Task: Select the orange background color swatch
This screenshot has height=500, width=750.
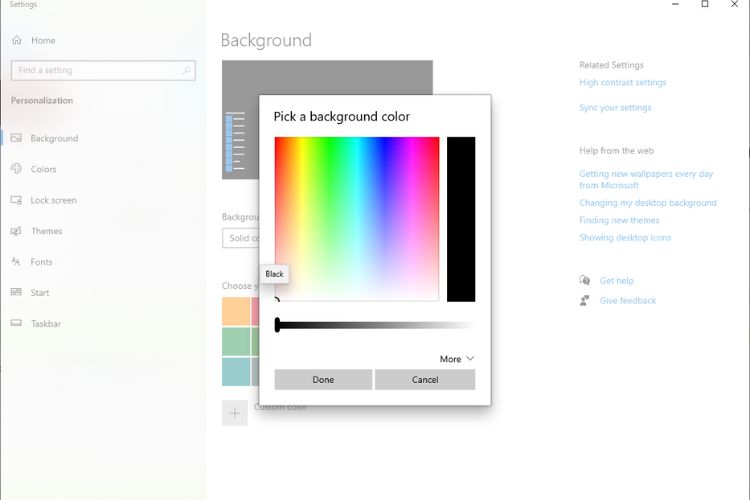Action: tap(236, 311)
